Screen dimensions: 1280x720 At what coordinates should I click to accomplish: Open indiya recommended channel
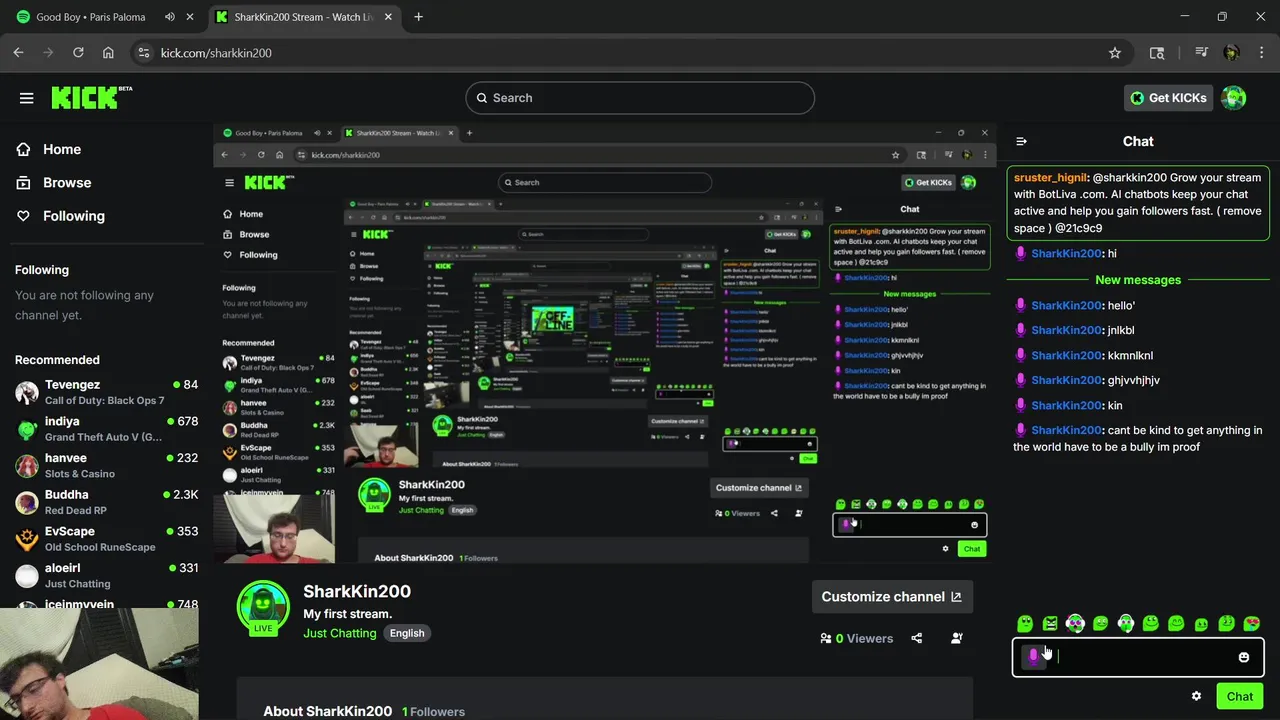click(106, 429)
